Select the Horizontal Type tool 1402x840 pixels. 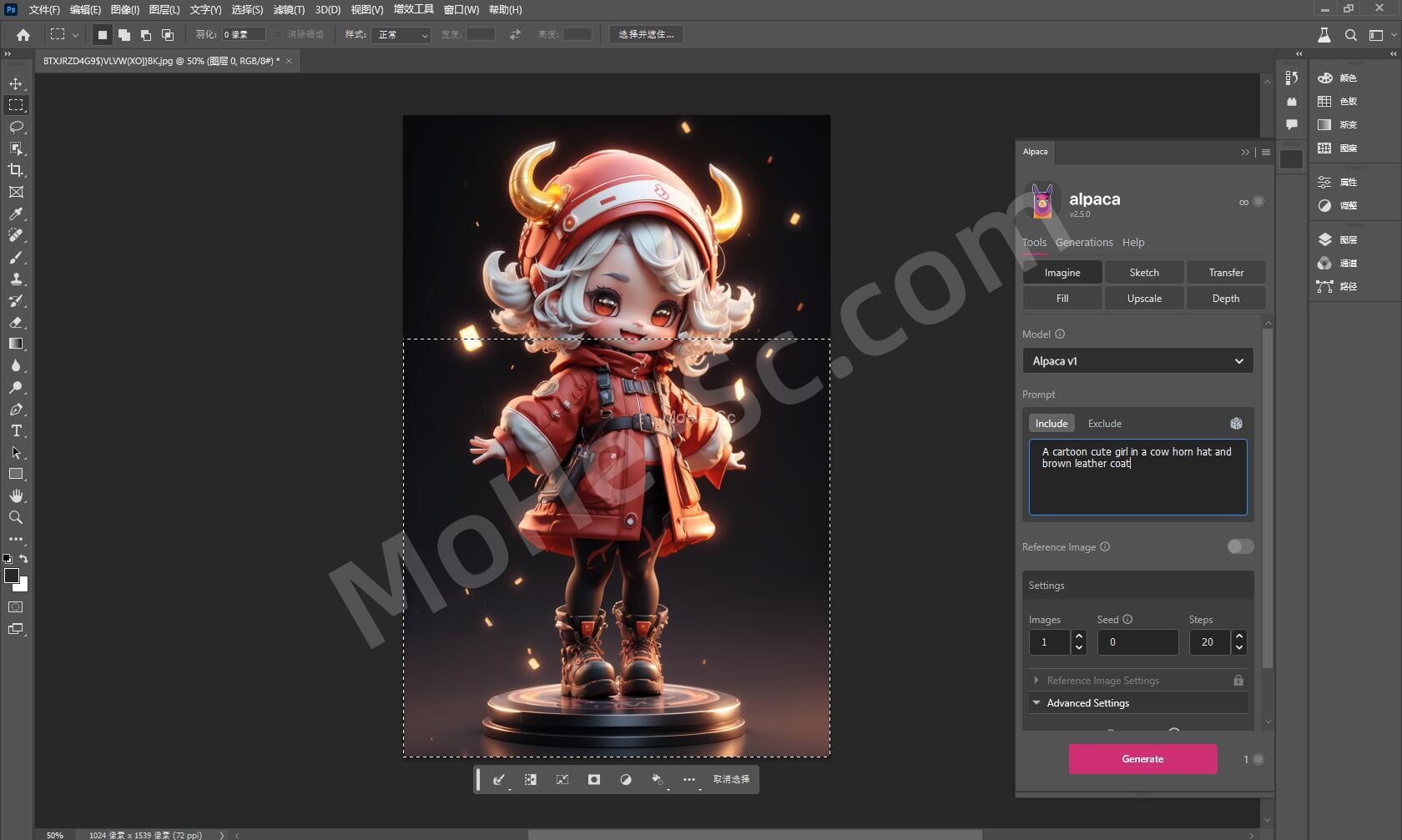[16, 431]
